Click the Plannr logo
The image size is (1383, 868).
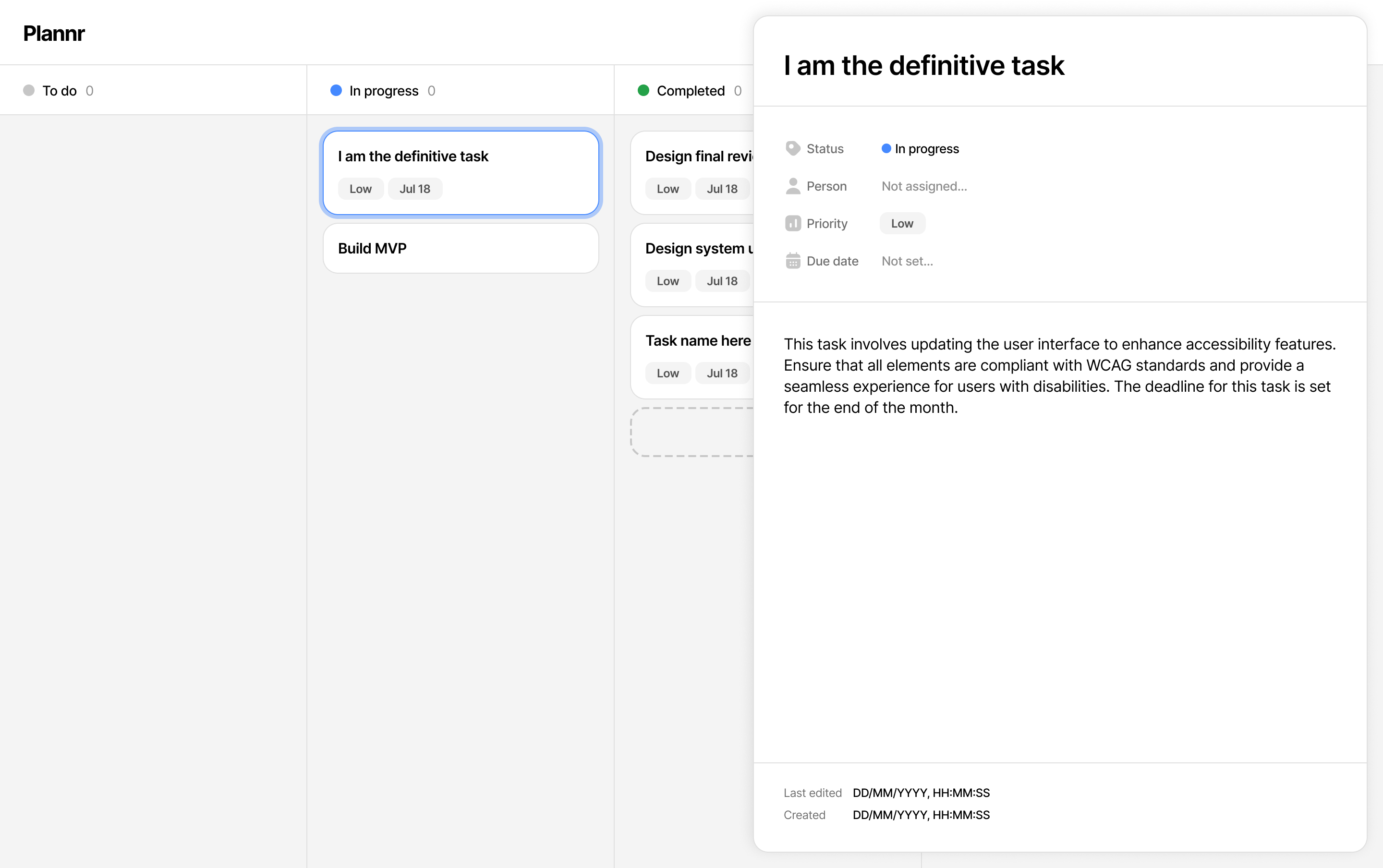[54, 33]
